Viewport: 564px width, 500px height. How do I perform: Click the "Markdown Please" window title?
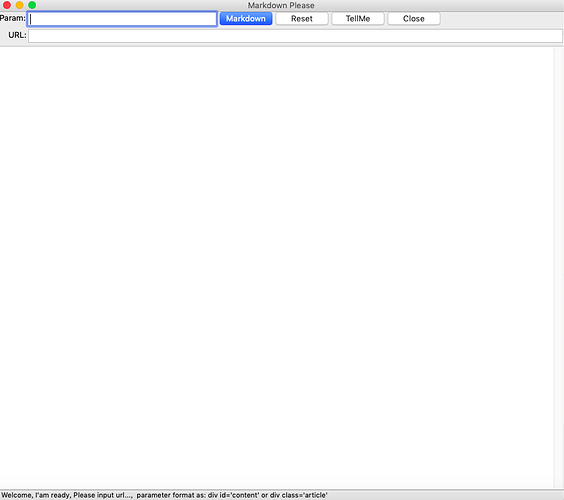[281, 5]
